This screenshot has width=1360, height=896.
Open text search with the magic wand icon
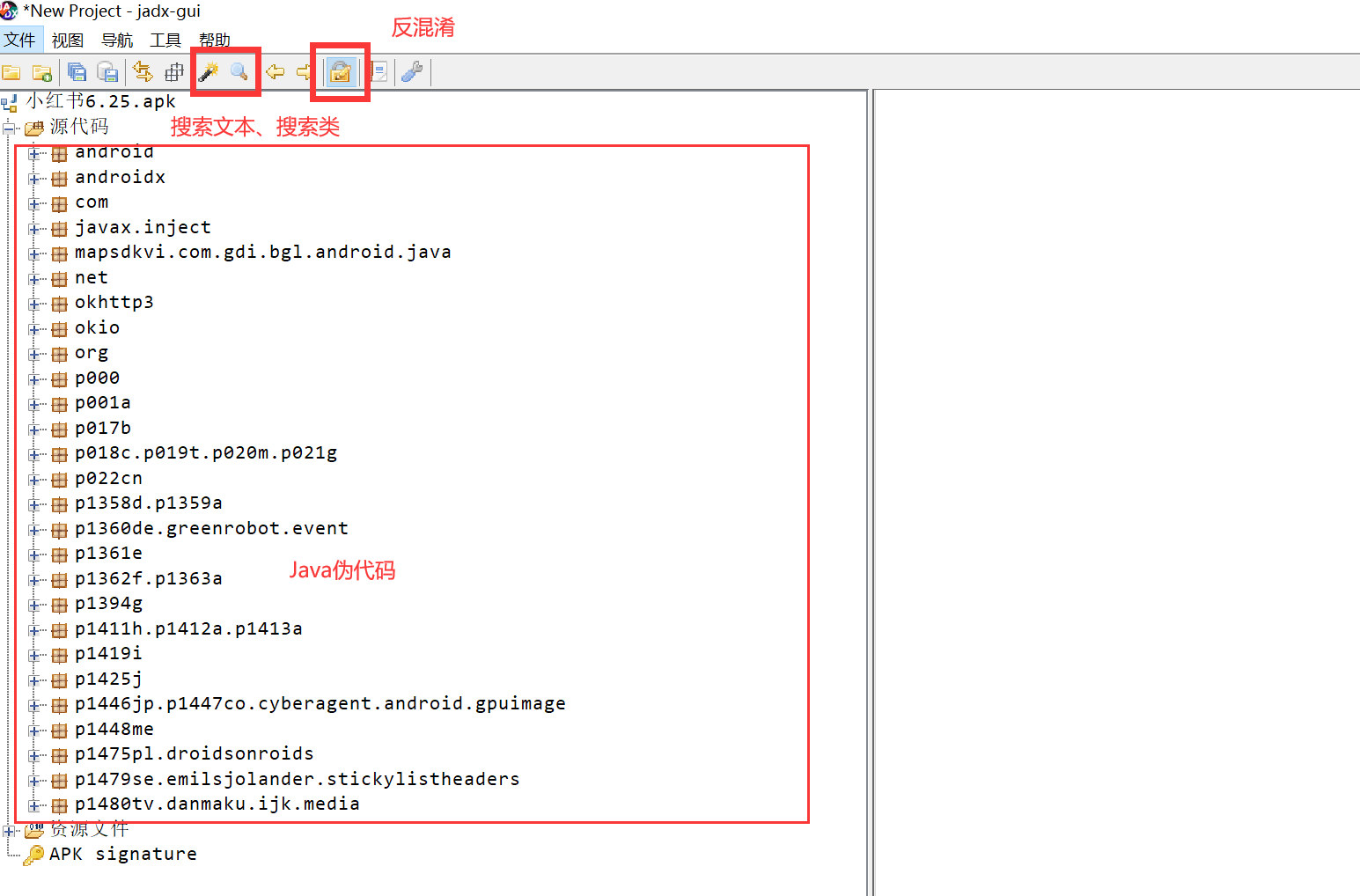click(x=209, y=72)
